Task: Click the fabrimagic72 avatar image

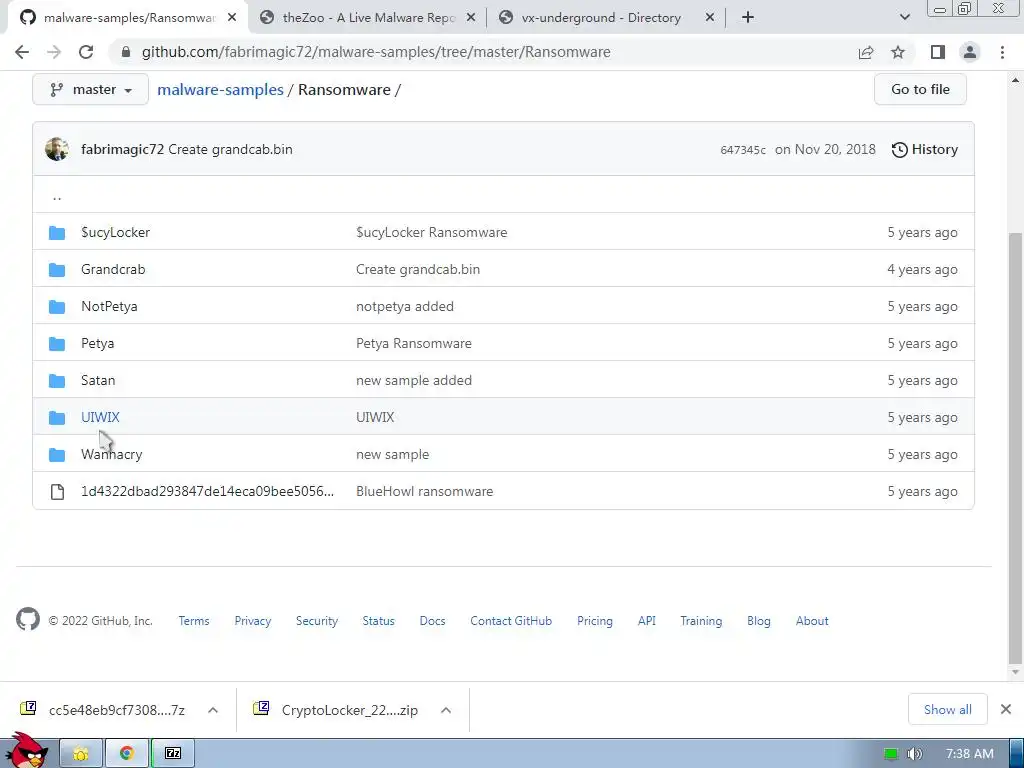Action: point(57,149)
